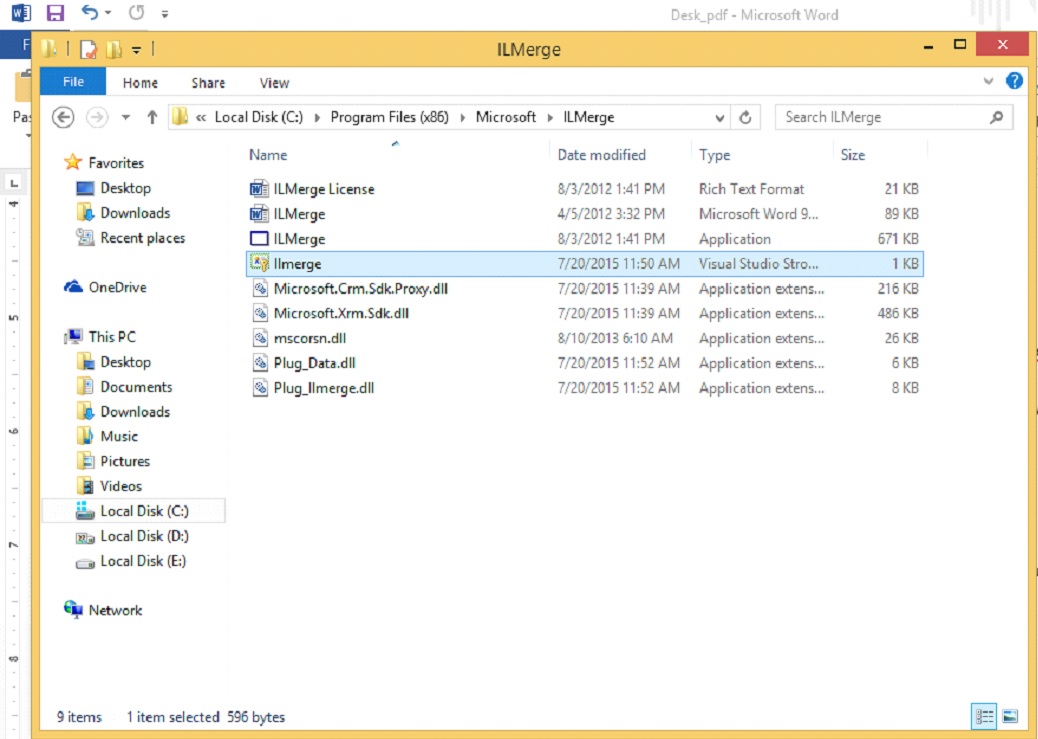
Task: Go up one folder level
Action: 152,117
